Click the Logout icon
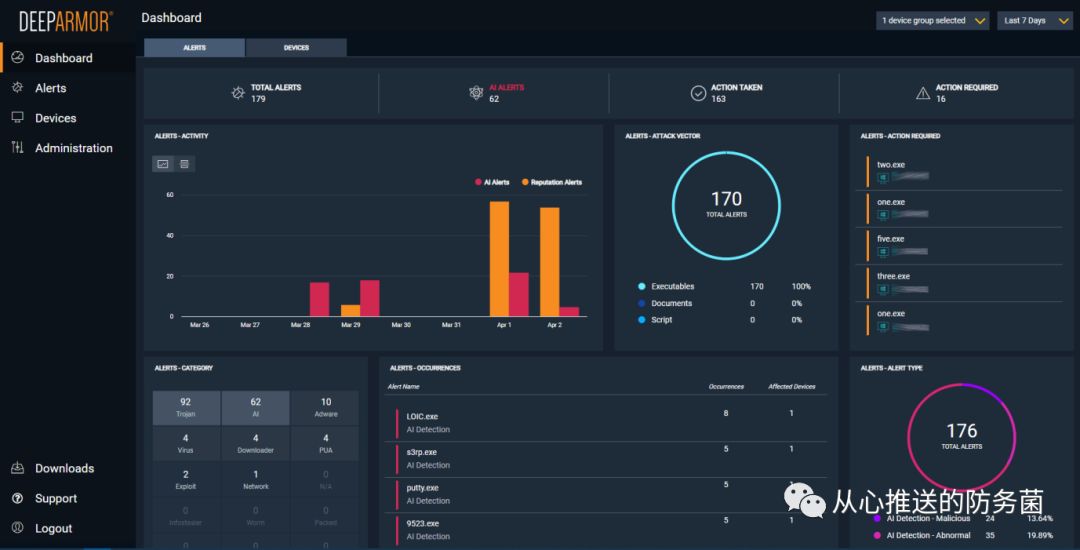The height and width of the screenshot is (550, 1080). [x=18, y=528]
